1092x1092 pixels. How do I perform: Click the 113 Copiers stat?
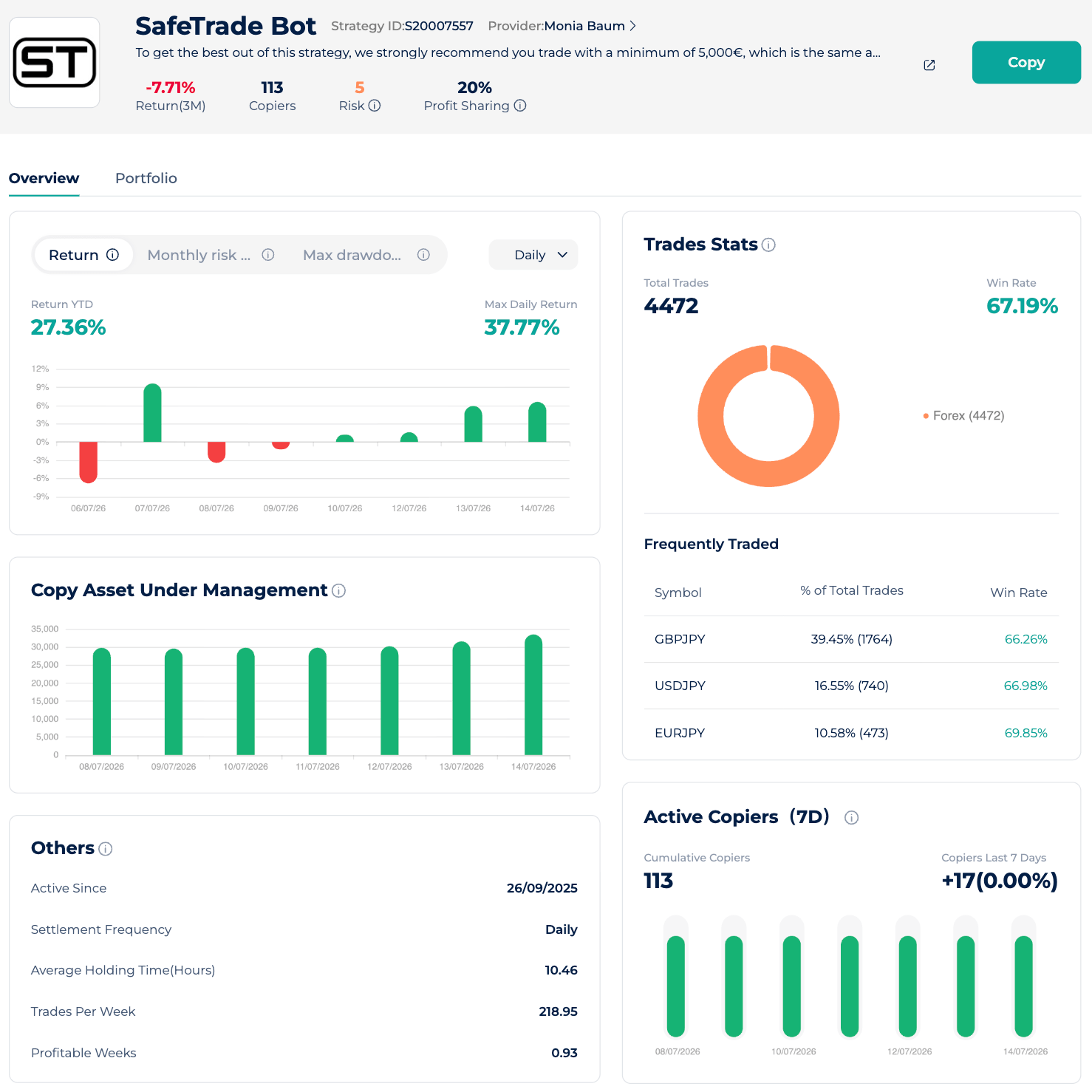(x=272, y=96)
